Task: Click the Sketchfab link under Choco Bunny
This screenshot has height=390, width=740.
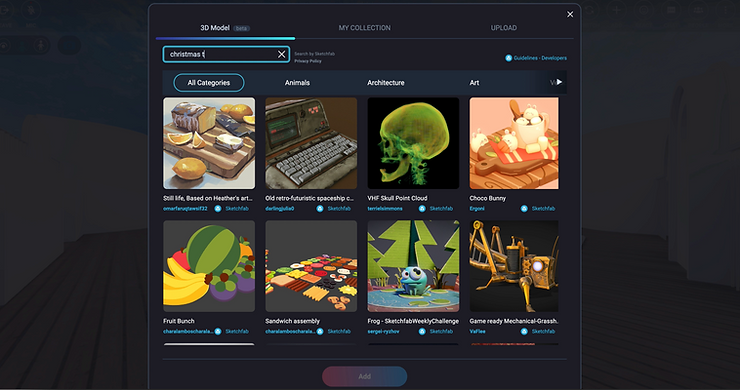Action: click(x=543, y=209)
